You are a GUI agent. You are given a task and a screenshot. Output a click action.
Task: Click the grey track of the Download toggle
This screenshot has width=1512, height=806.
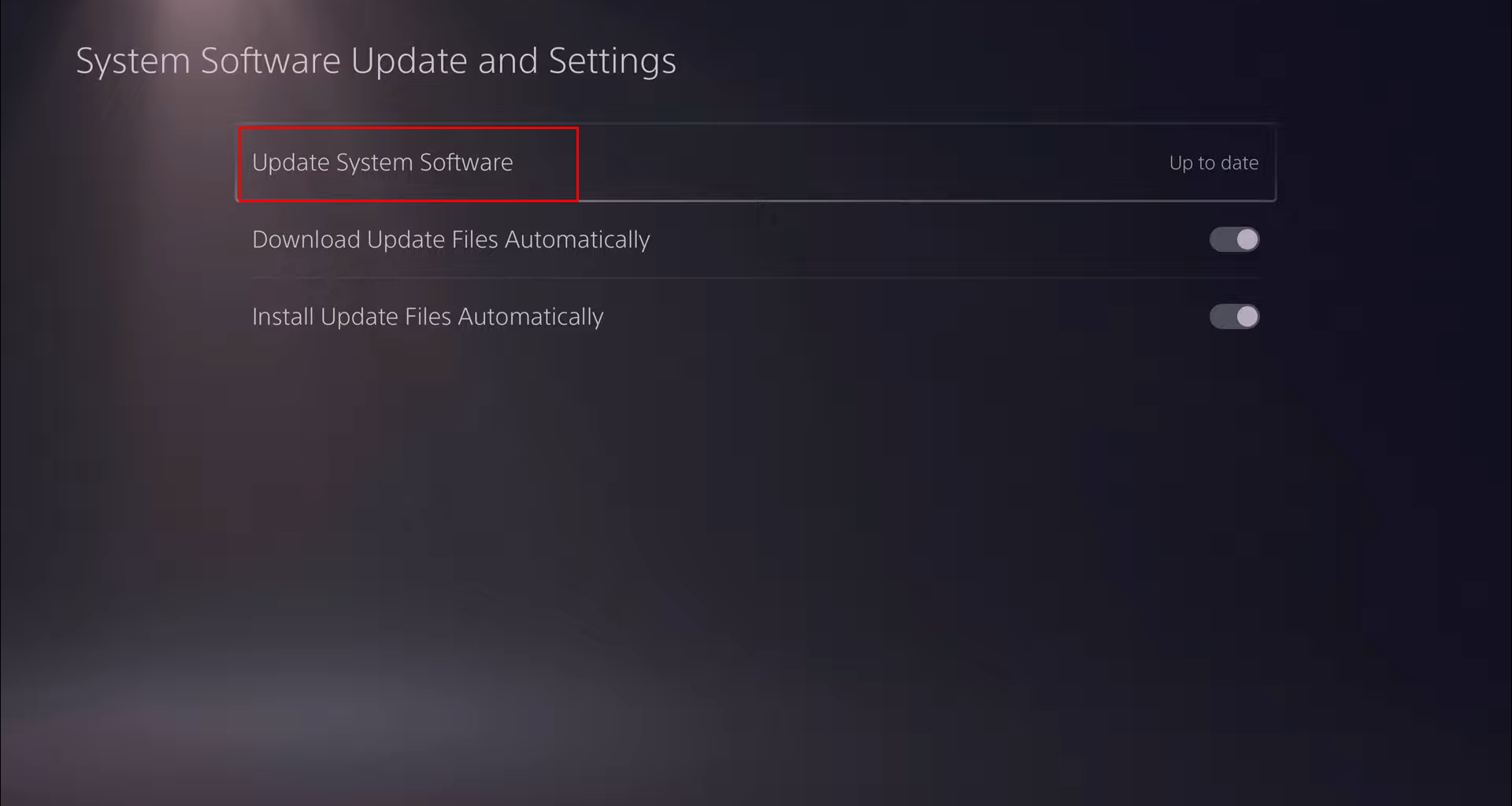click(x=1222, y=239)
